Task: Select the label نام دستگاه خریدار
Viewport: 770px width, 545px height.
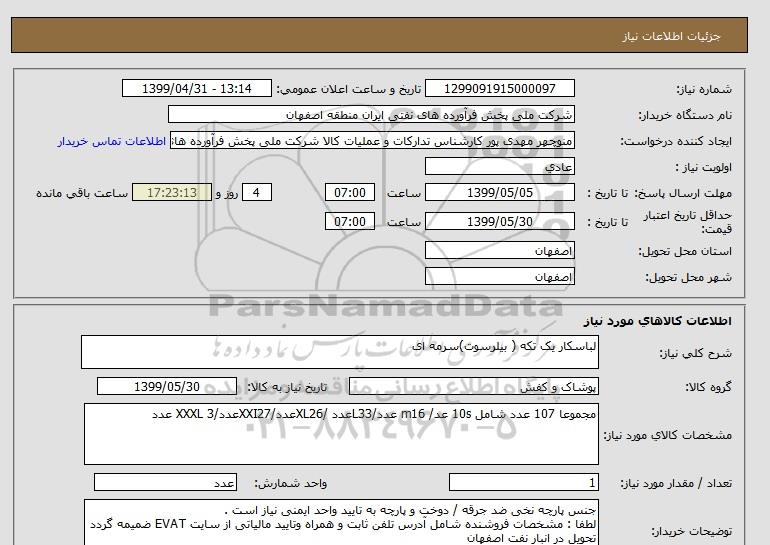Action: point(685,115)
